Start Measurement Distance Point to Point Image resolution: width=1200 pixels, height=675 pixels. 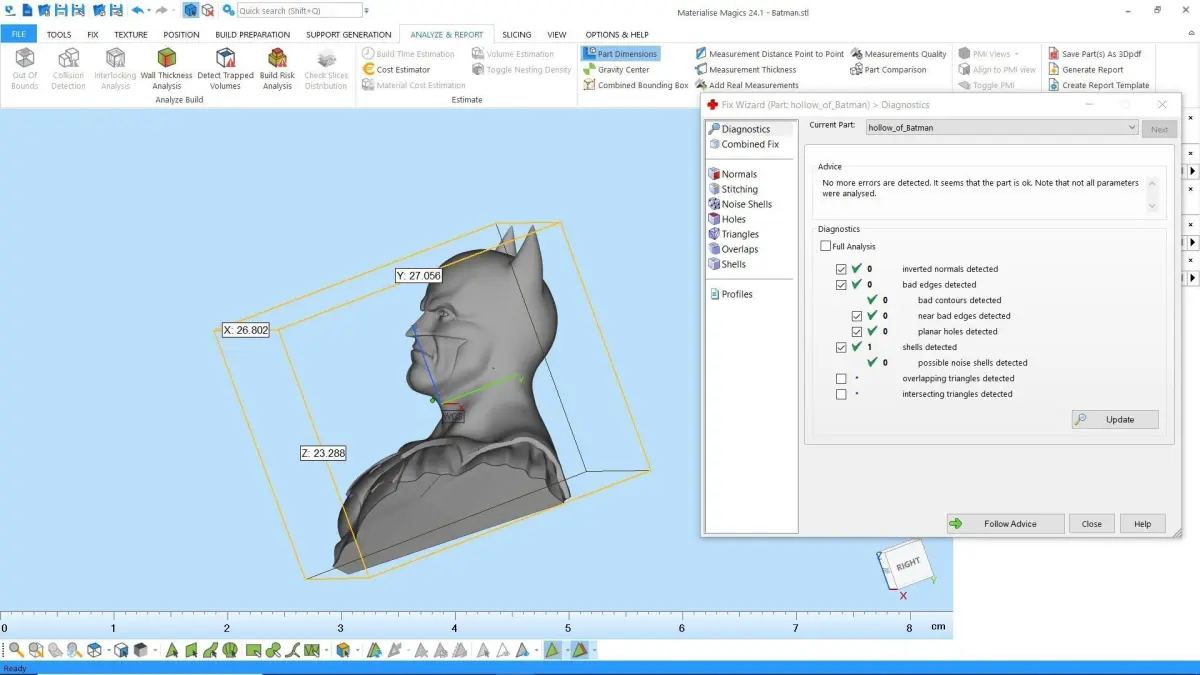pyautogui.click(x=769, y=54)
